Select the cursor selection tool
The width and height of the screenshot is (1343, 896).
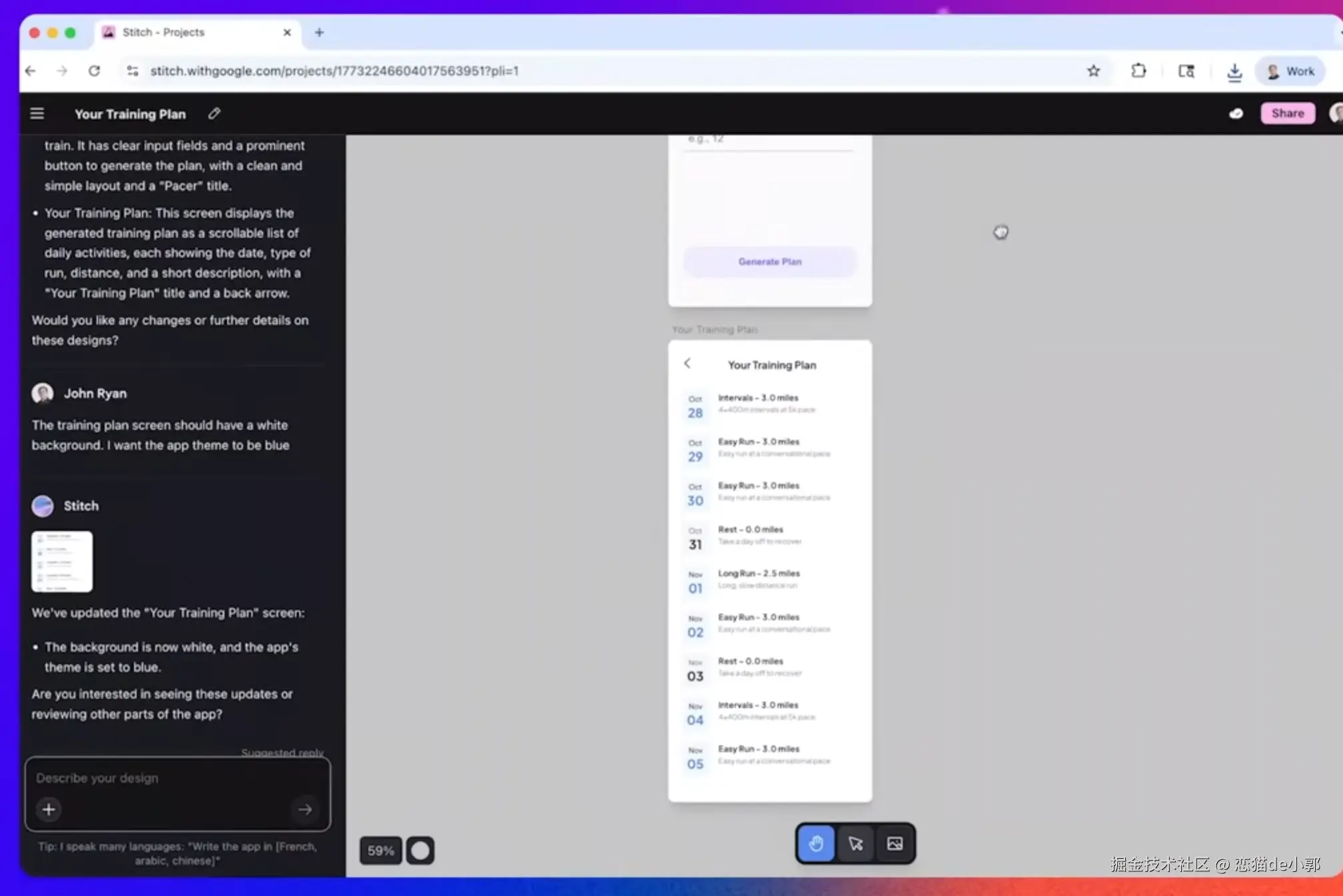pyautogui.click(x=855, y=843)
